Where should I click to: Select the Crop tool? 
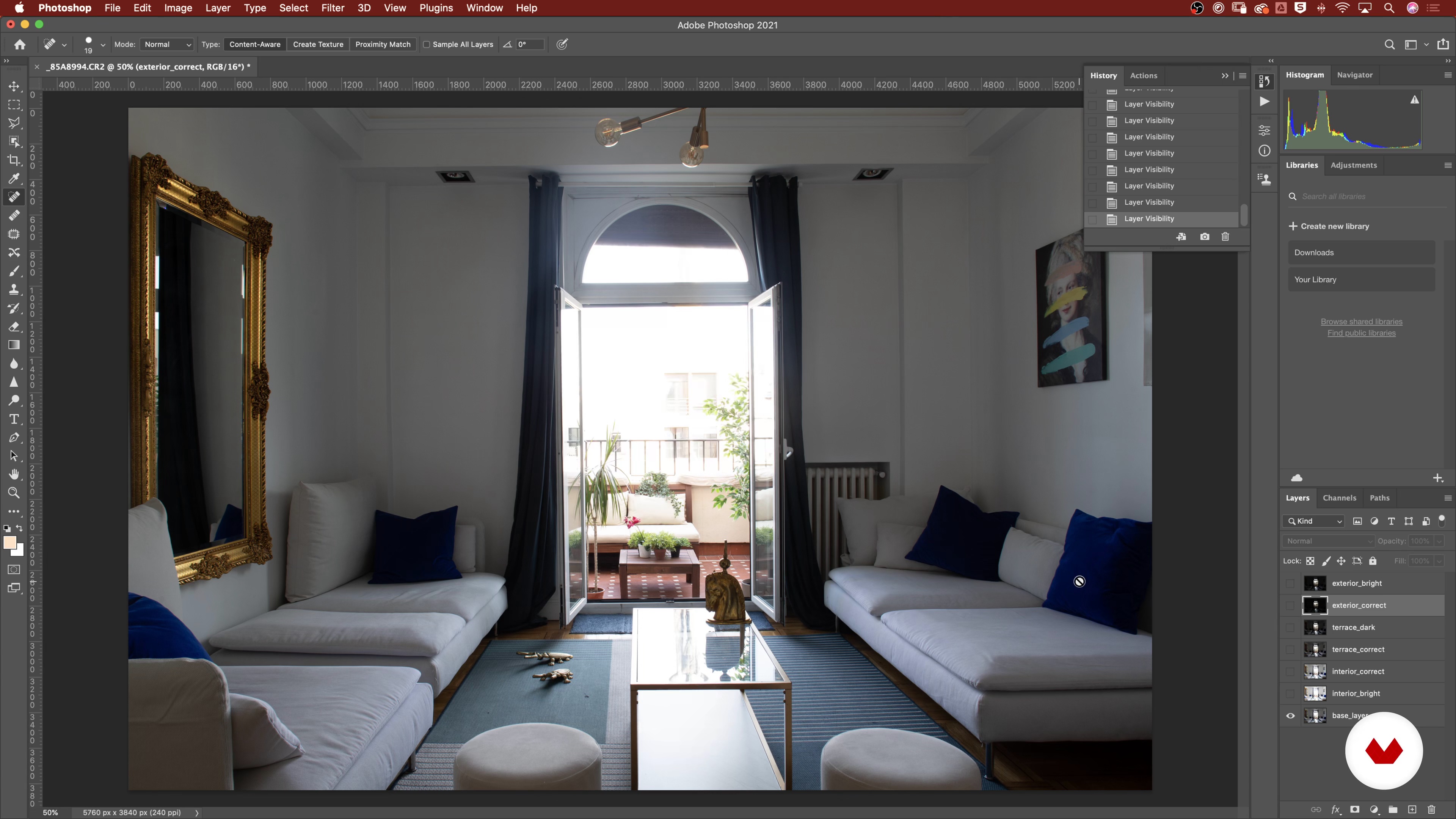click(14, 160)
